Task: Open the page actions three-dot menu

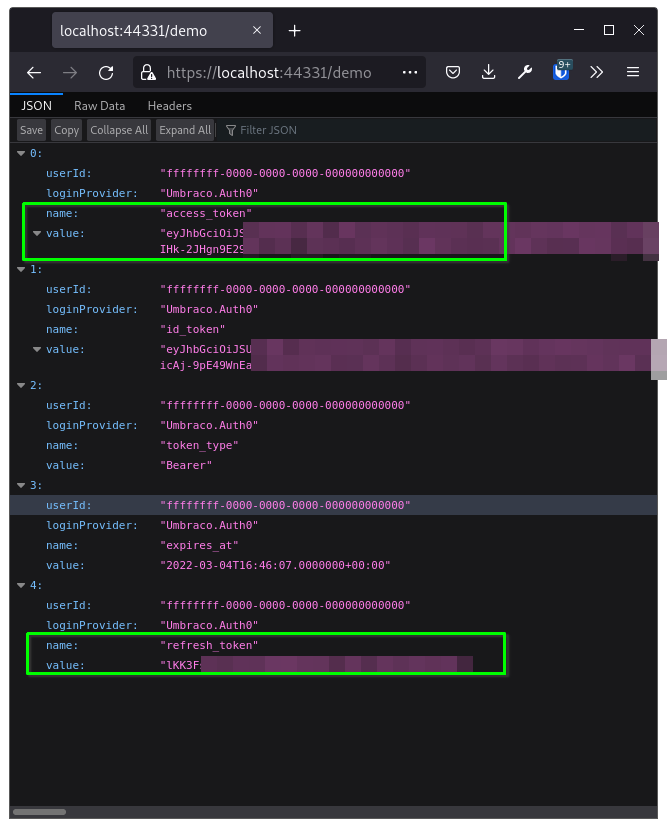Action: click(410, 72)
